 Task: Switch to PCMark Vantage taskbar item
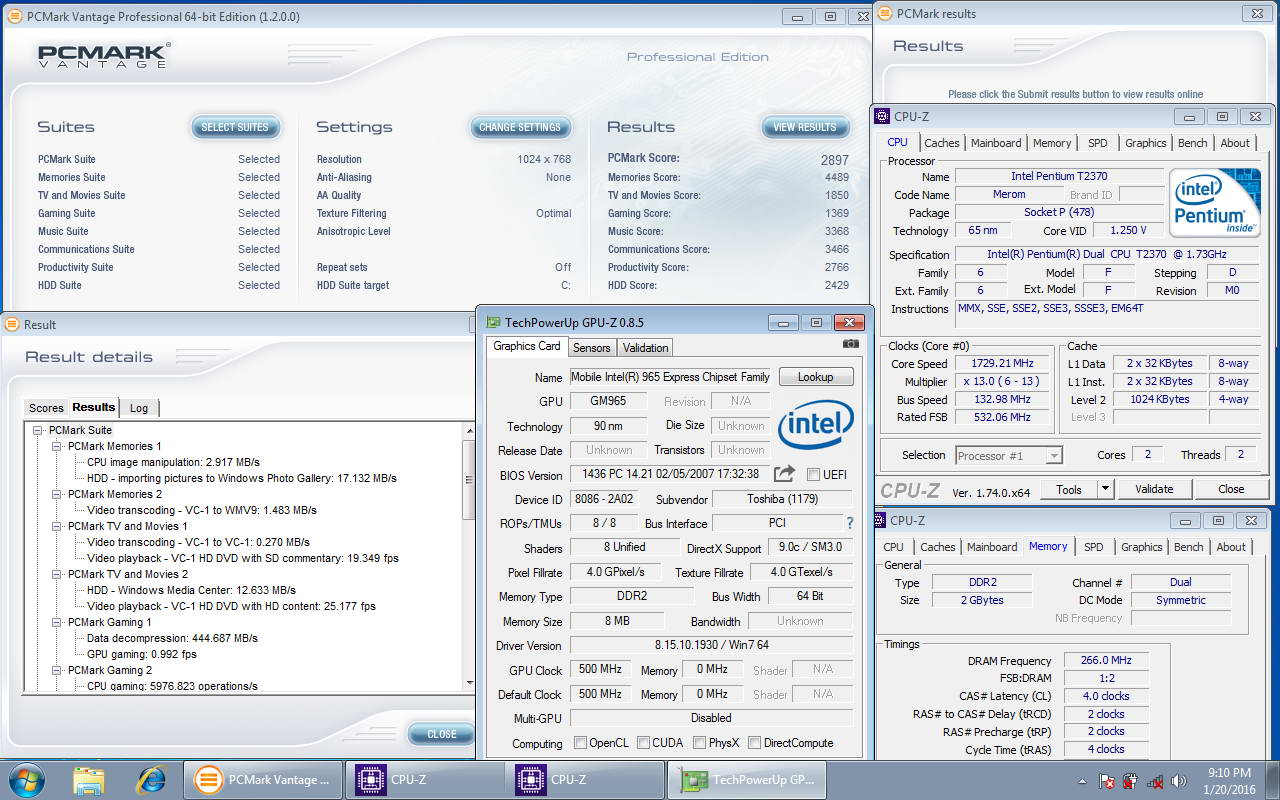[263, 780]
